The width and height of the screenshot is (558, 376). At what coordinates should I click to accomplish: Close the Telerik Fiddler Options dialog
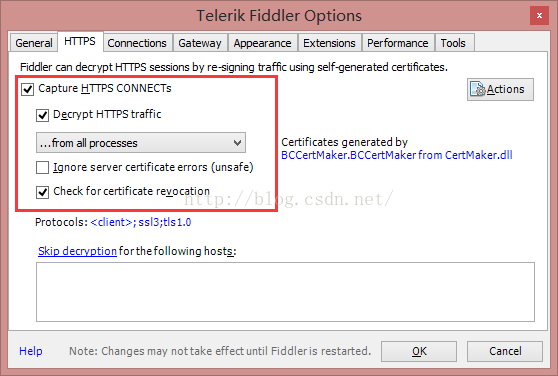click(539, 16)
